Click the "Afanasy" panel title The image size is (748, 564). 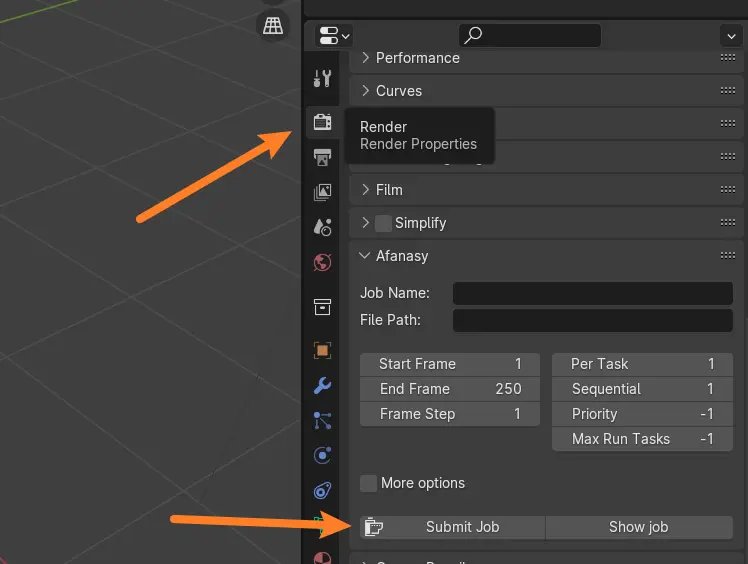point(402,256)
